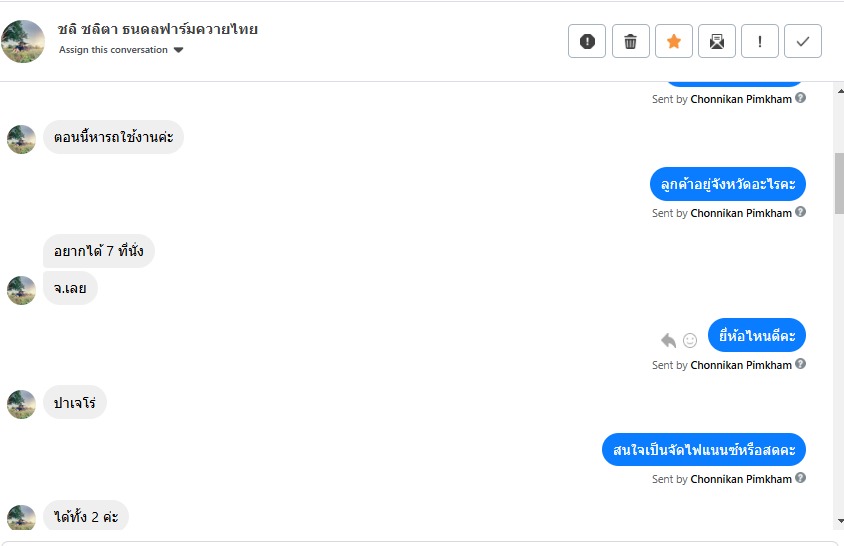This screenshot has height=546, width=844.
Task: Mark conversation as done with the checkmark
Action: click(x=803, y=41)
